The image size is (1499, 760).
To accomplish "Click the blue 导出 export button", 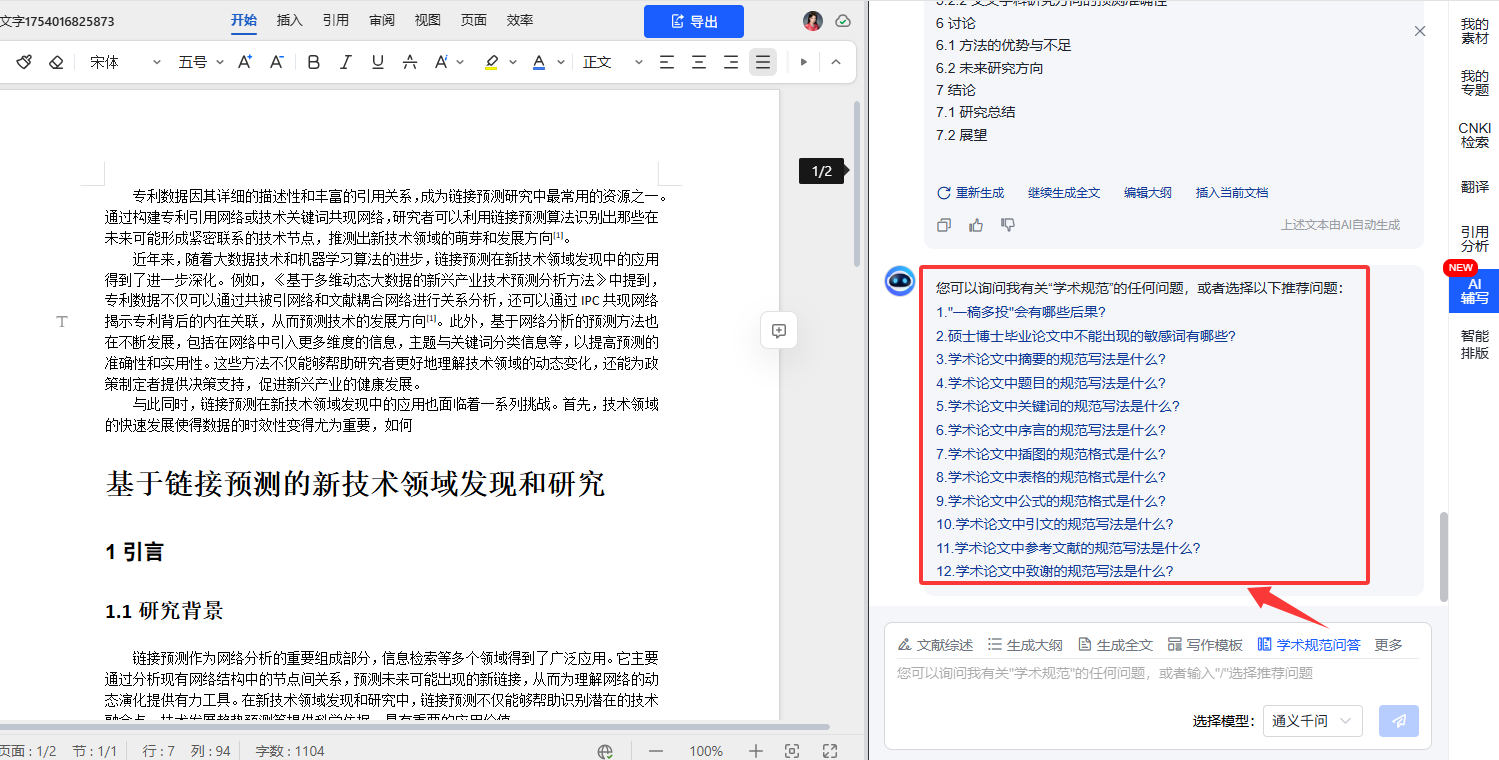I will click(693, 21).
